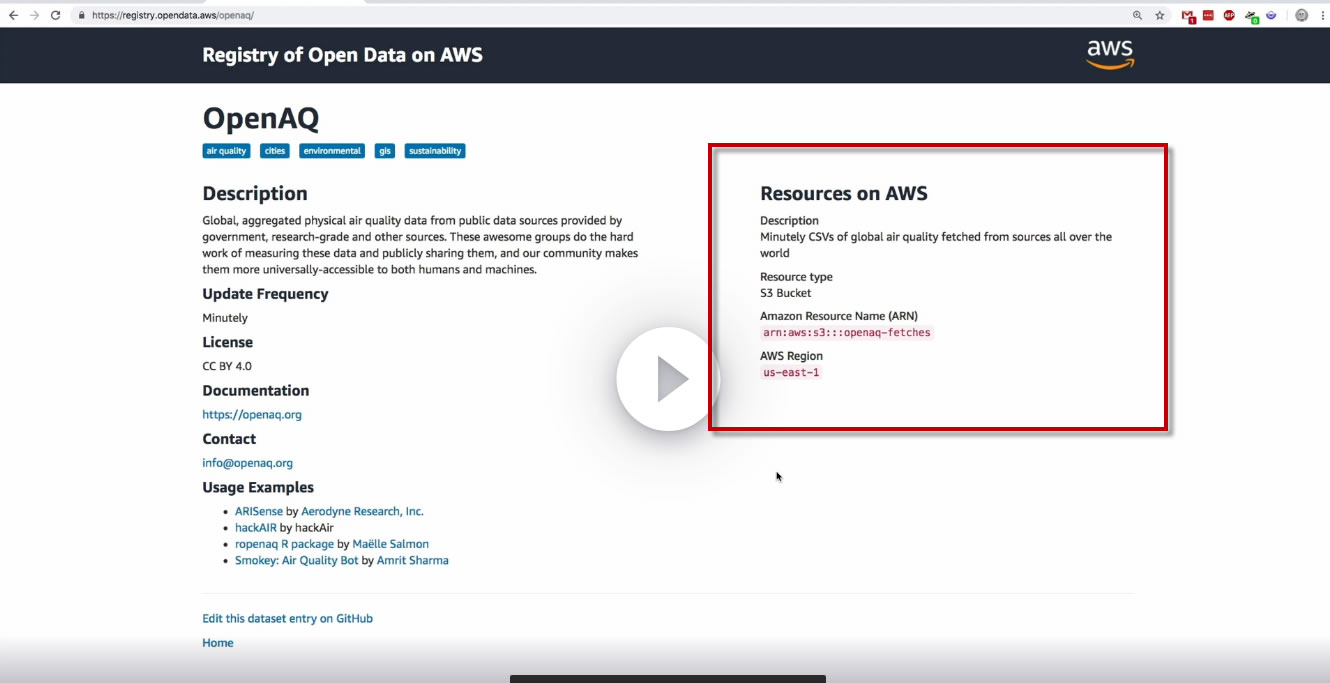This screenshot has width=1330, height=683.
Task: Click the 'CC BY 4.0' license text
Action: pos(227,366)
